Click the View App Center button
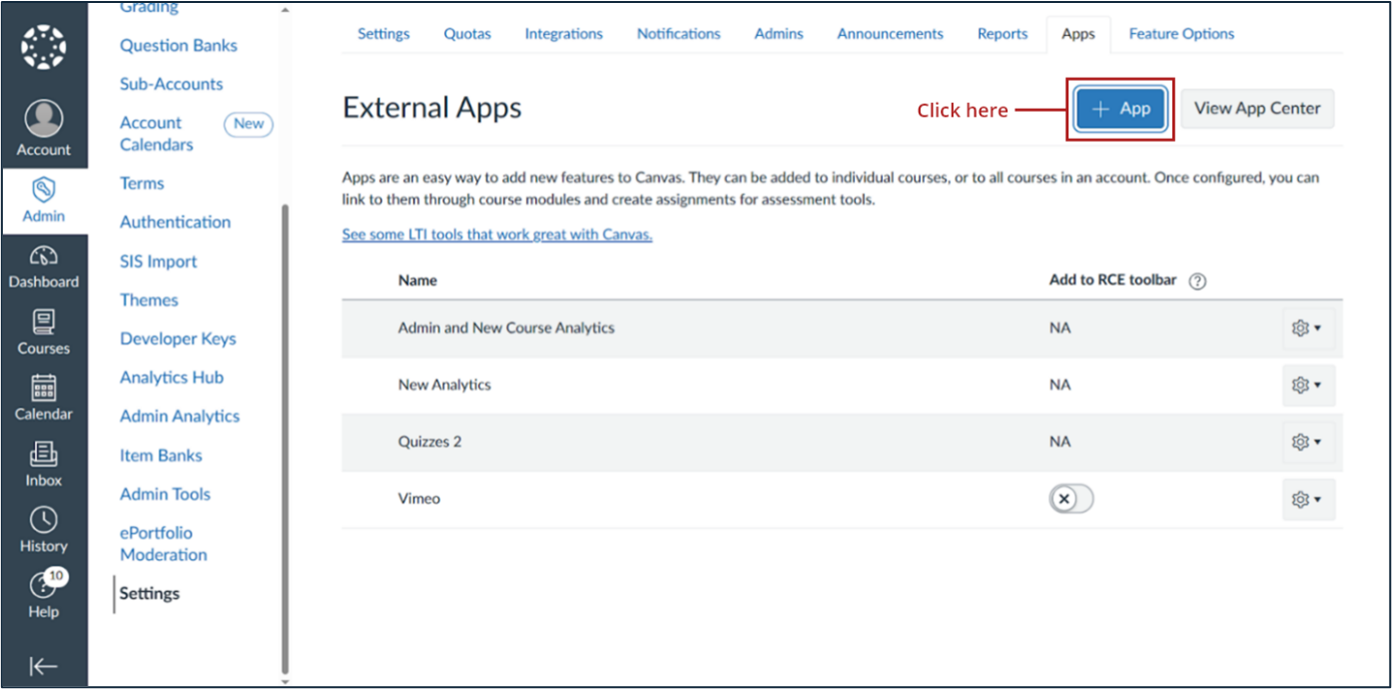The image size is (1392, 689). pyautogui.click(x=1257, y=109)
